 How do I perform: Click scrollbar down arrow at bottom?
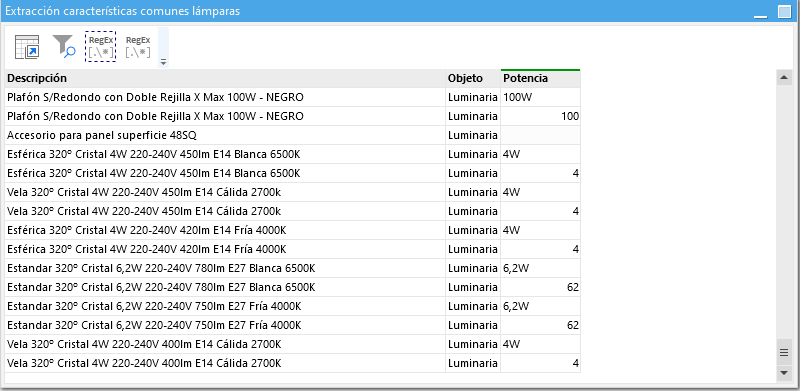(x=784, y=374)
